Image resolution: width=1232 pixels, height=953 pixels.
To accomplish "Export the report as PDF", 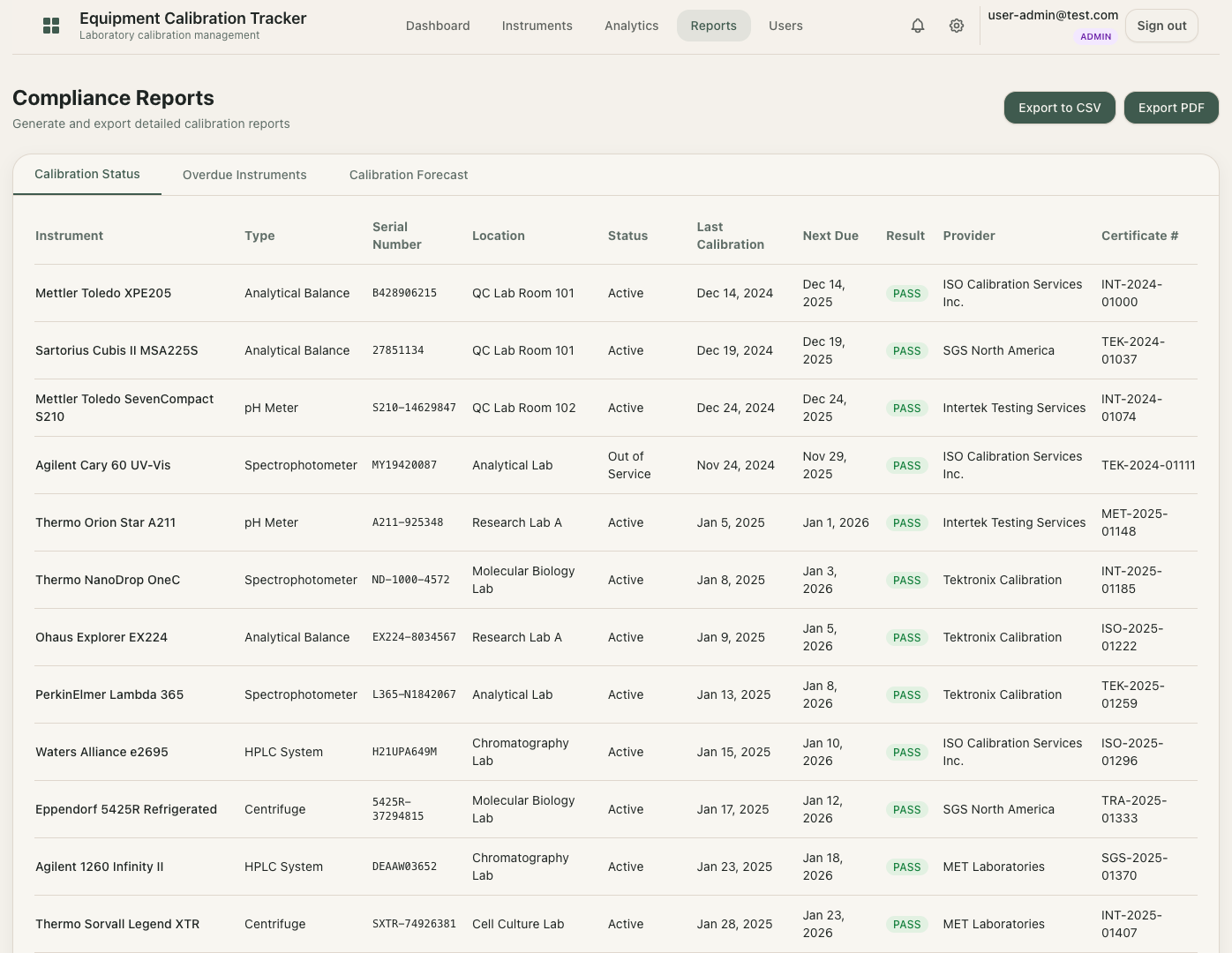I will [x=1171, y=107].
